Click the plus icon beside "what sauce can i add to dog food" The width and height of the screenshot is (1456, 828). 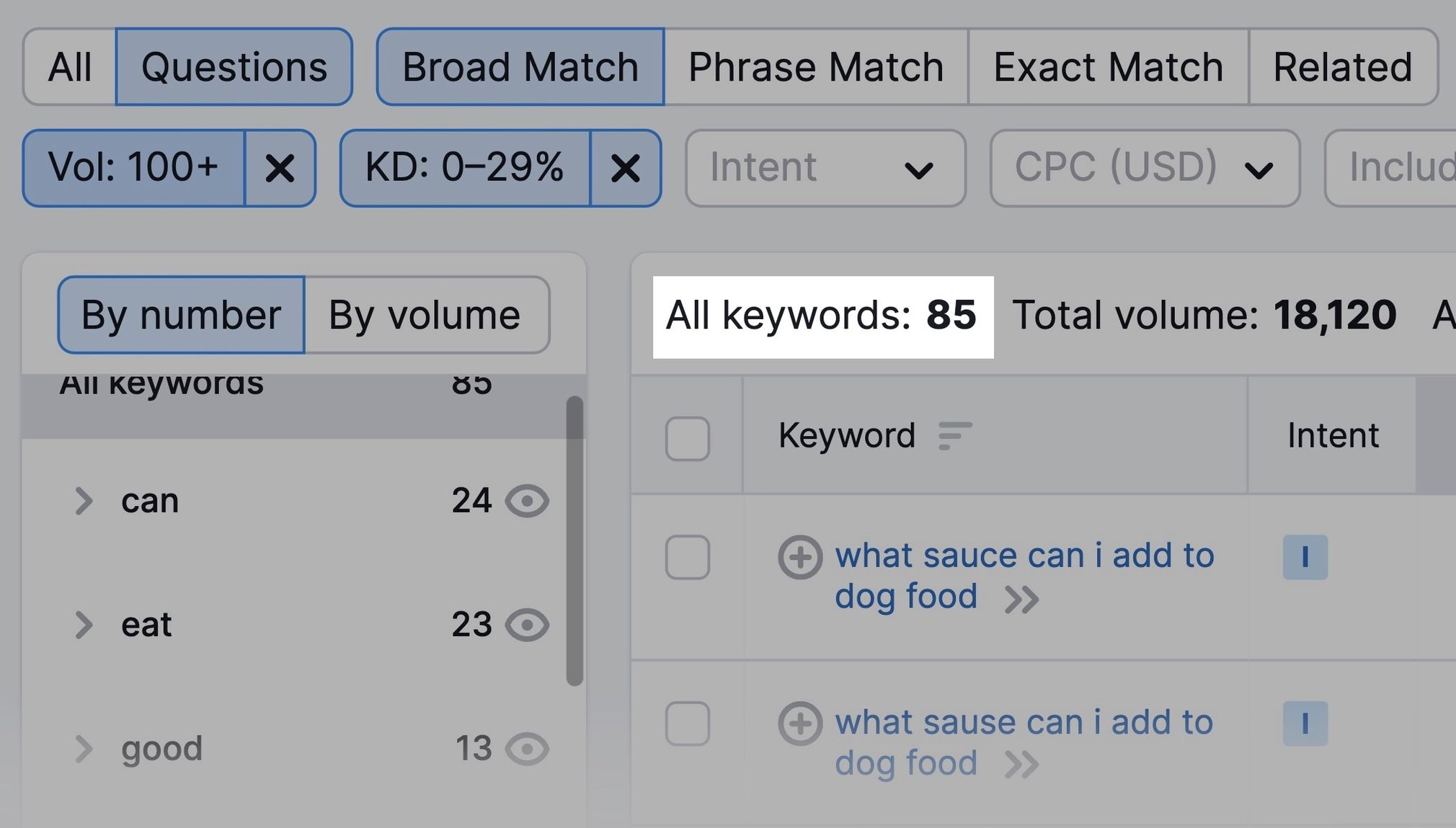coord(800,556)
